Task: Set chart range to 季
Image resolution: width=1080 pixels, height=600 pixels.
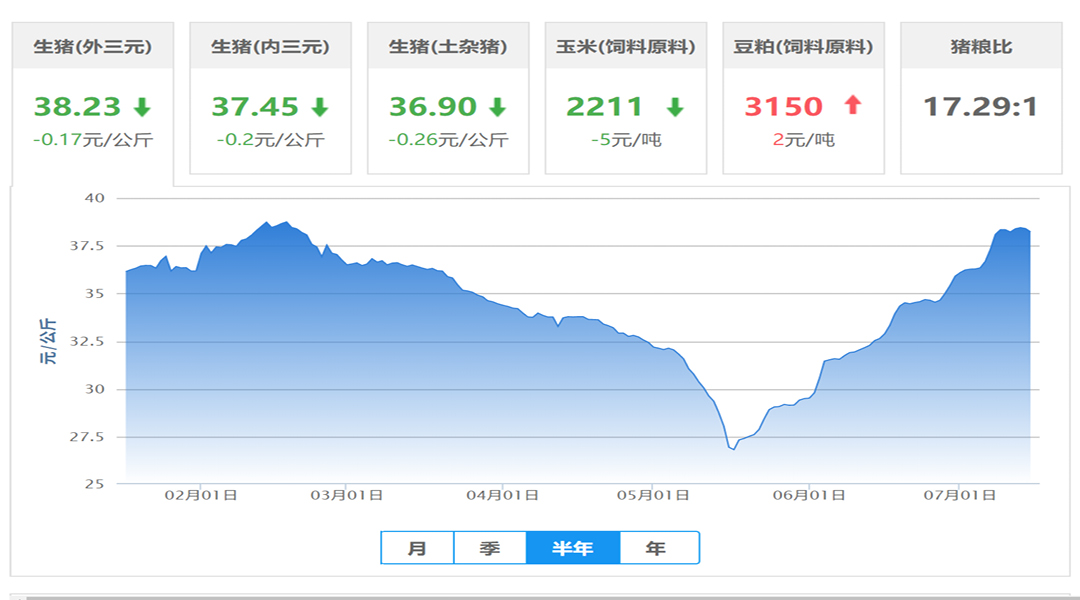Action: (x=490, y=548)
